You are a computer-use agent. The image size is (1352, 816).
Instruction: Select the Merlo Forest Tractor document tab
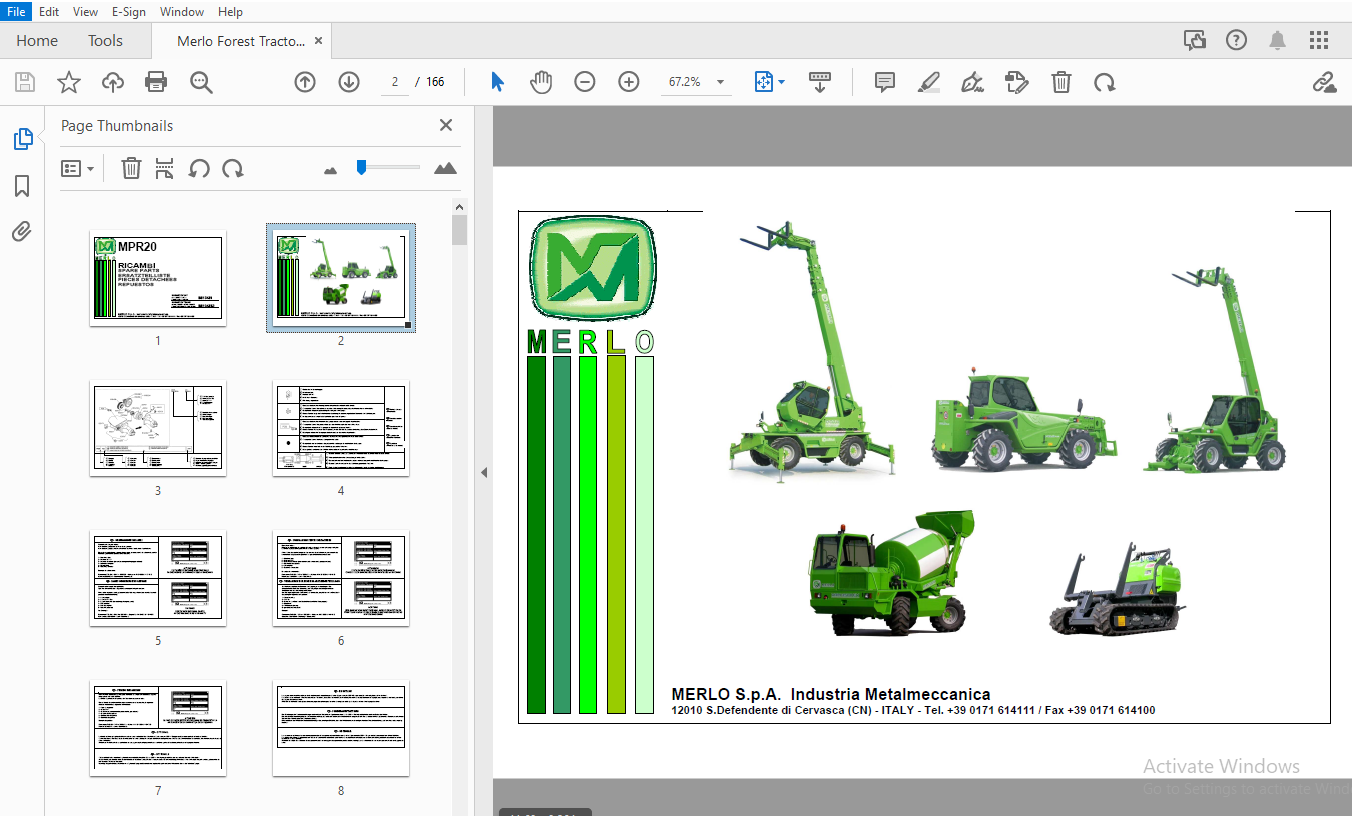(241, 41)
